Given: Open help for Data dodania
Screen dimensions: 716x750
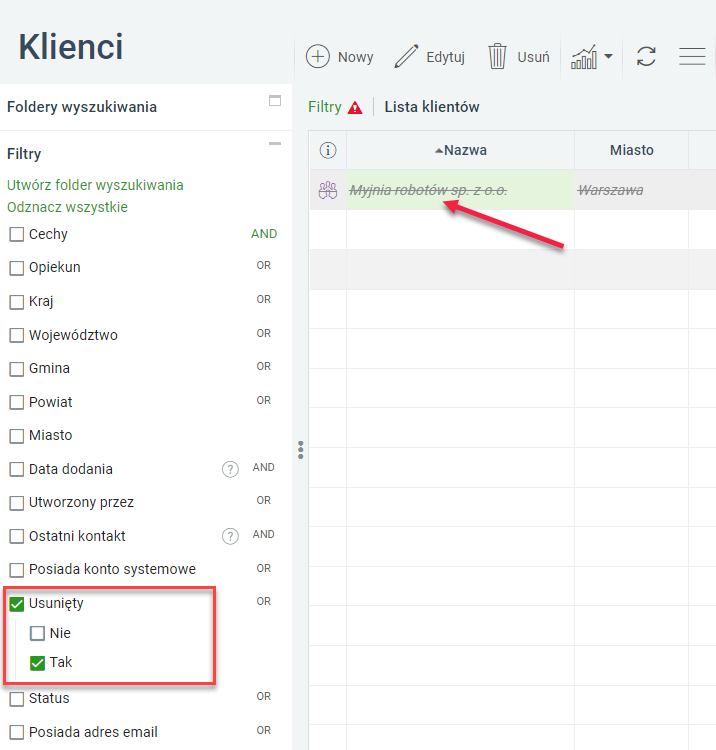Looking at the screenshot, I should pos(230,469).
